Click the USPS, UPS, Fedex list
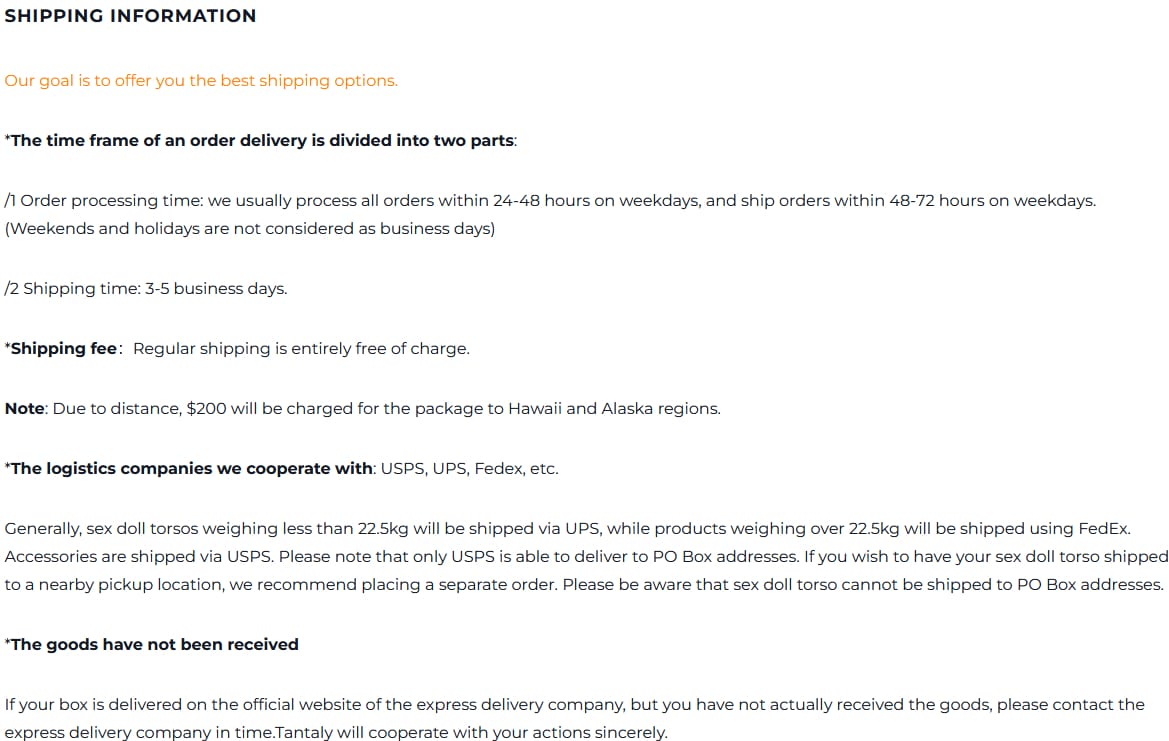 469,469
